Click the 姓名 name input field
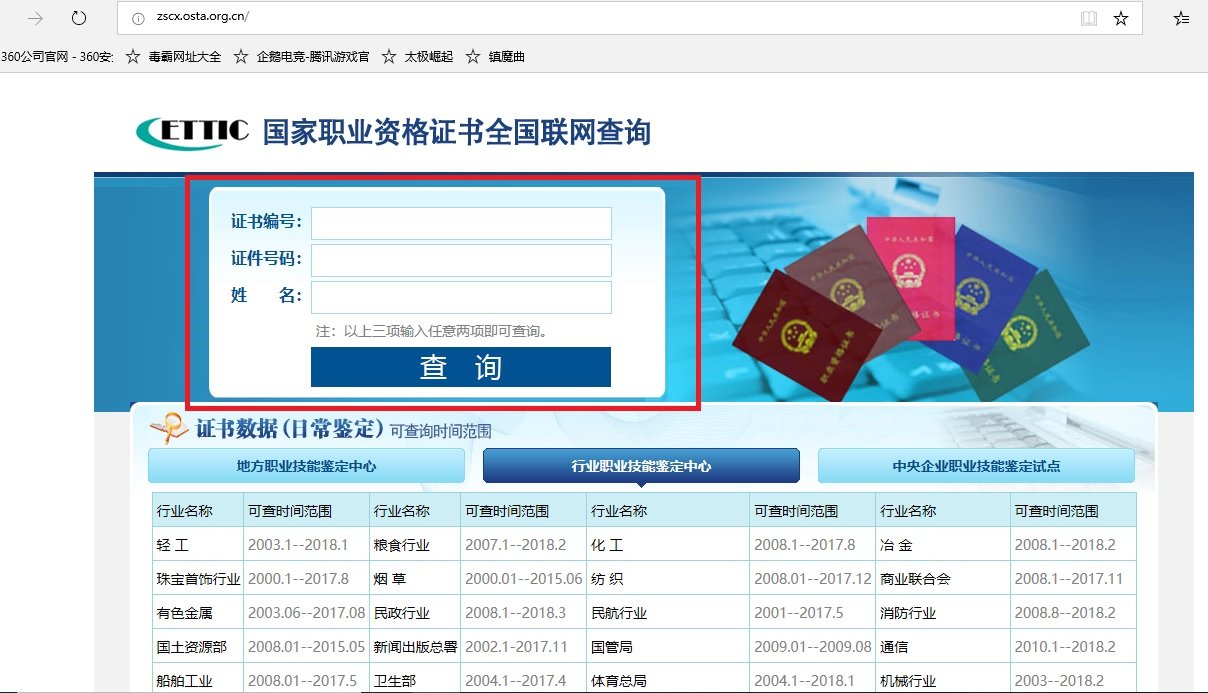 tap(460, 297)
